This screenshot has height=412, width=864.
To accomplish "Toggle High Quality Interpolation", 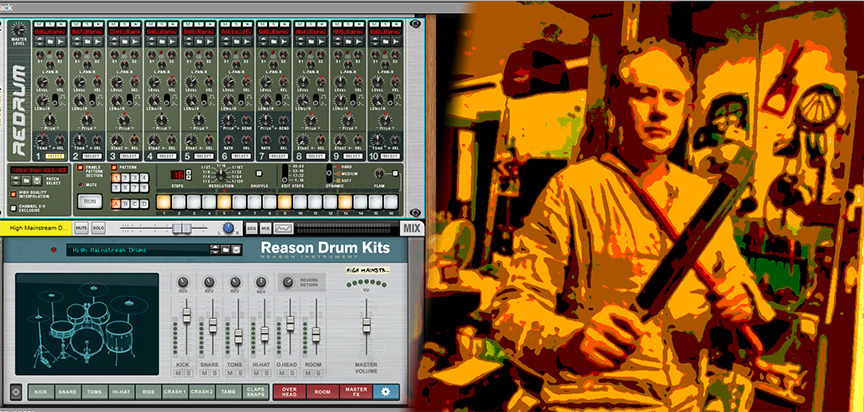I will click(x=13, y=194).
